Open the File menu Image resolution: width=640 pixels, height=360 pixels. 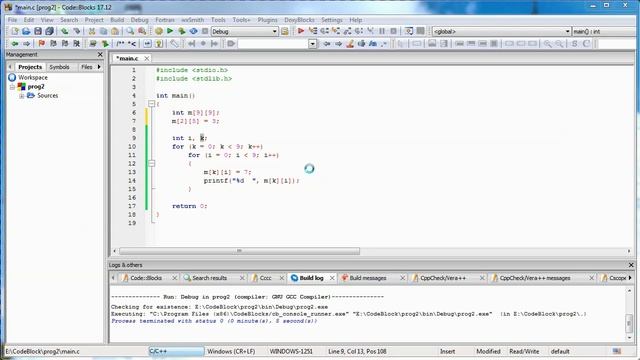[x=13, y=20]
